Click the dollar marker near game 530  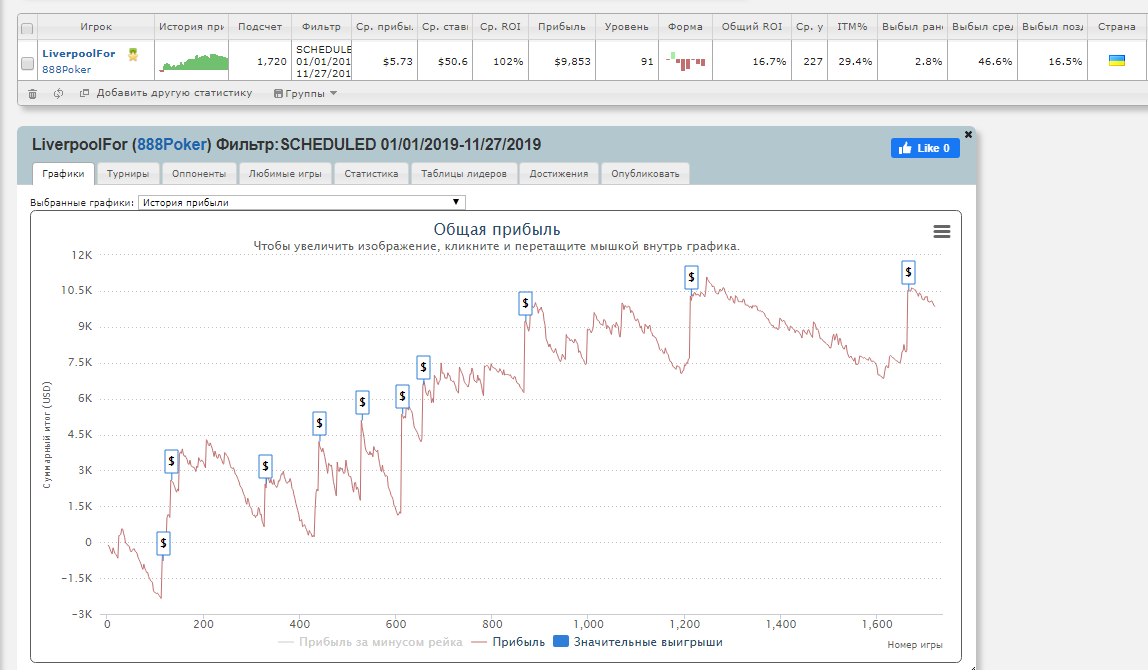click(x=362, y=402)
